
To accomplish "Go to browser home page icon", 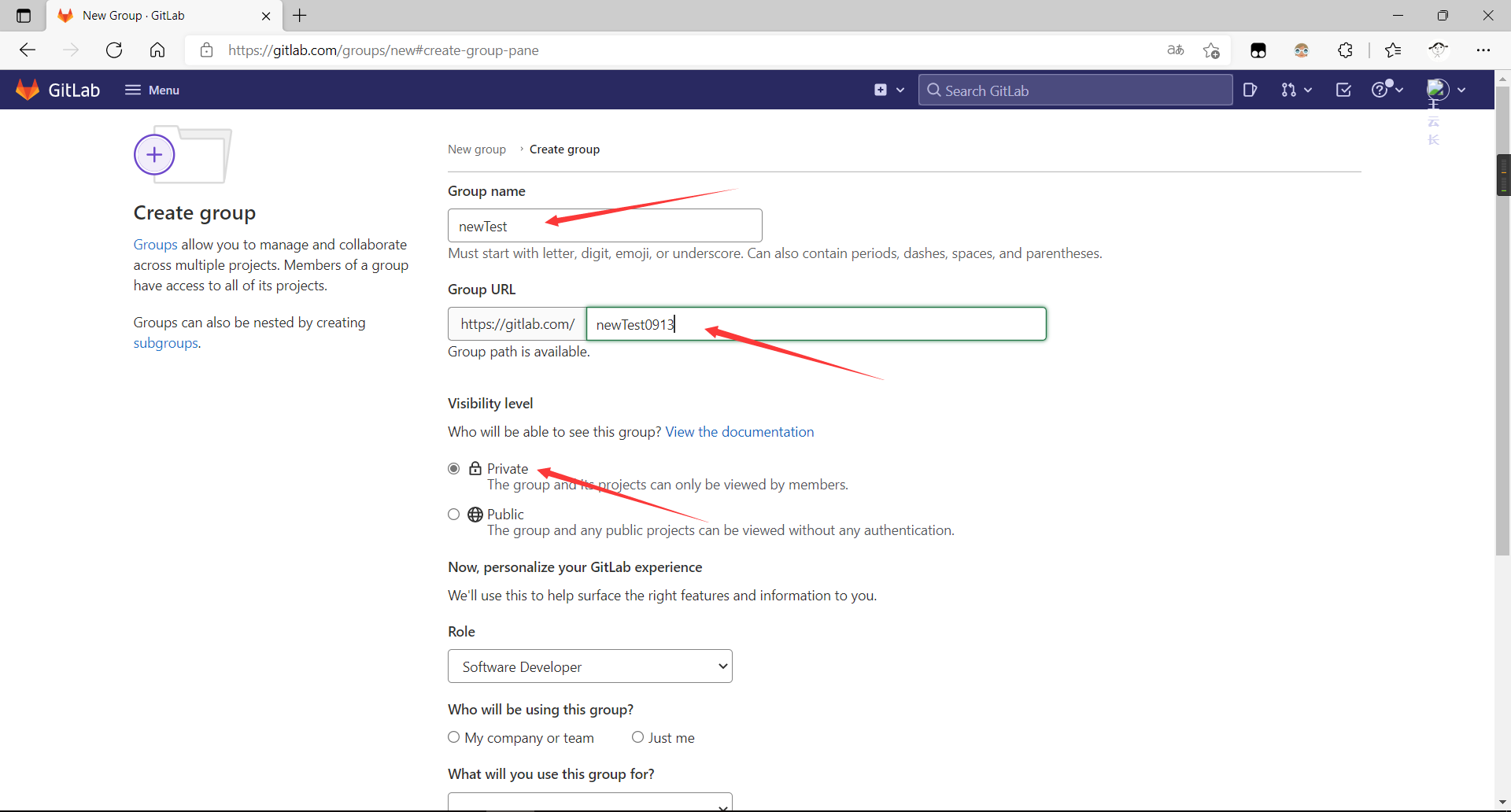I will (157, 50).
